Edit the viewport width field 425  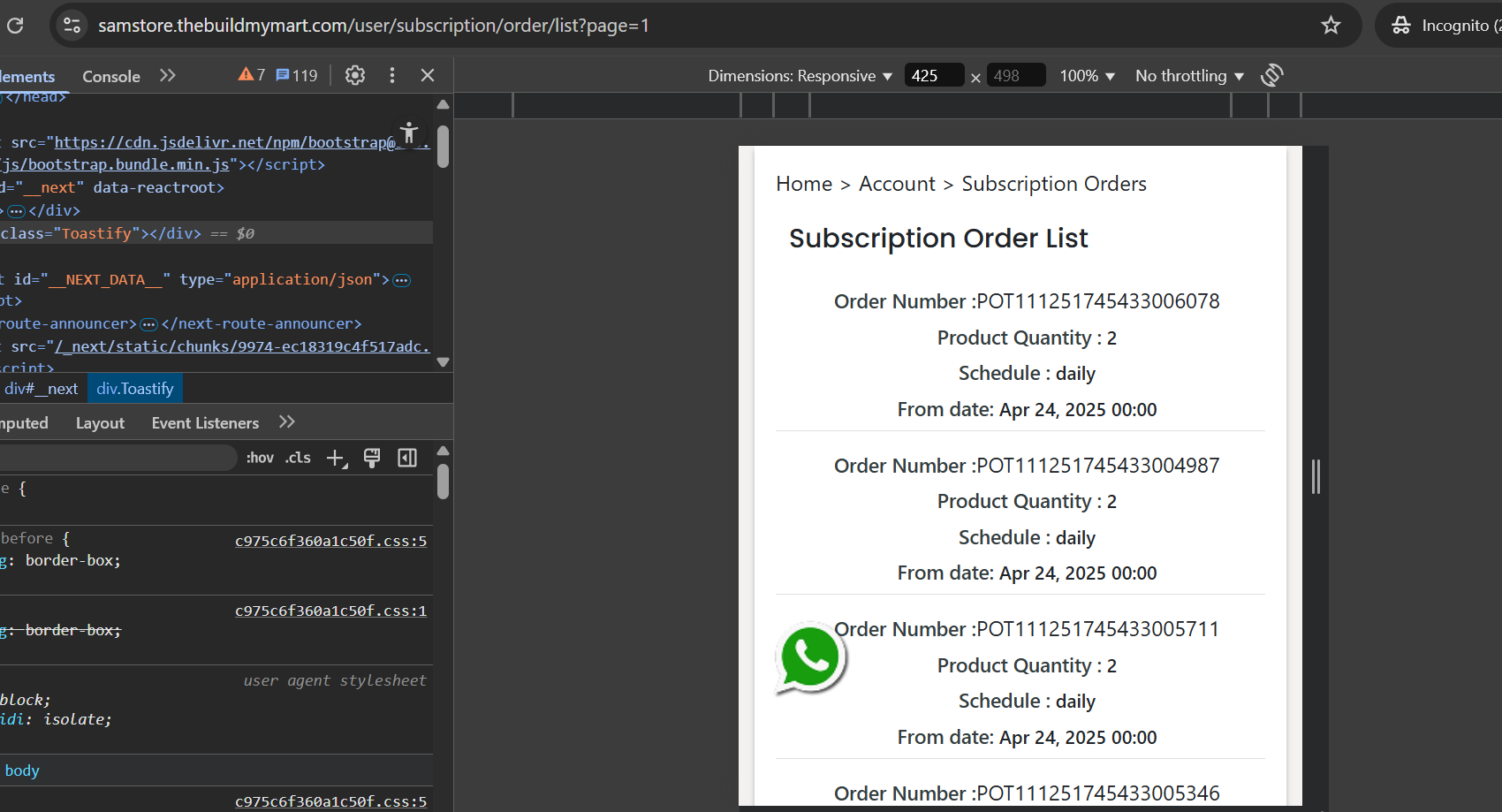click(933, 76)
